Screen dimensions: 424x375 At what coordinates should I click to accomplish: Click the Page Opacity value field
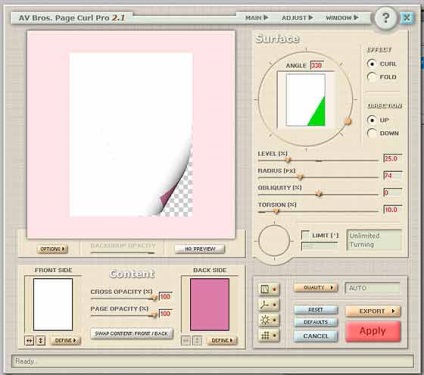click(x=165, y=314)
